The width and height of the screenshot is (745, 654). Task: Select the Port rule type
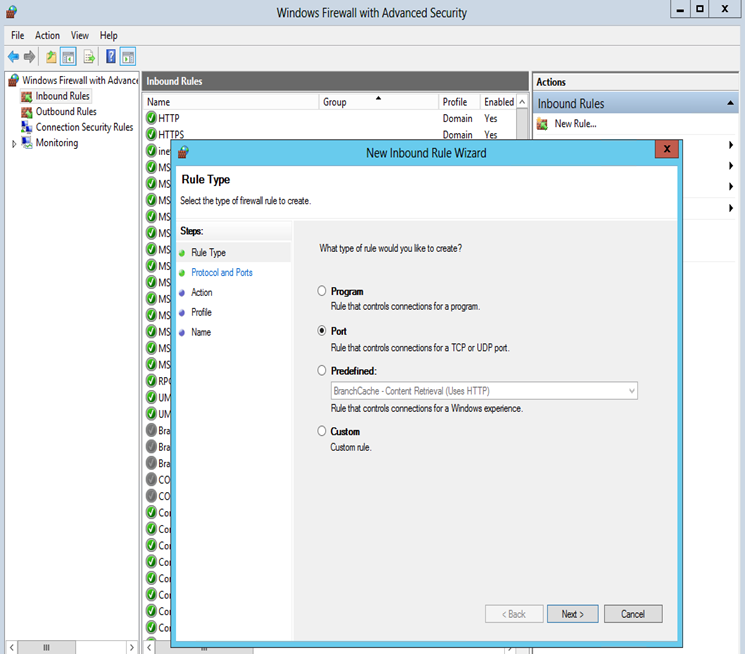point(322,330)
